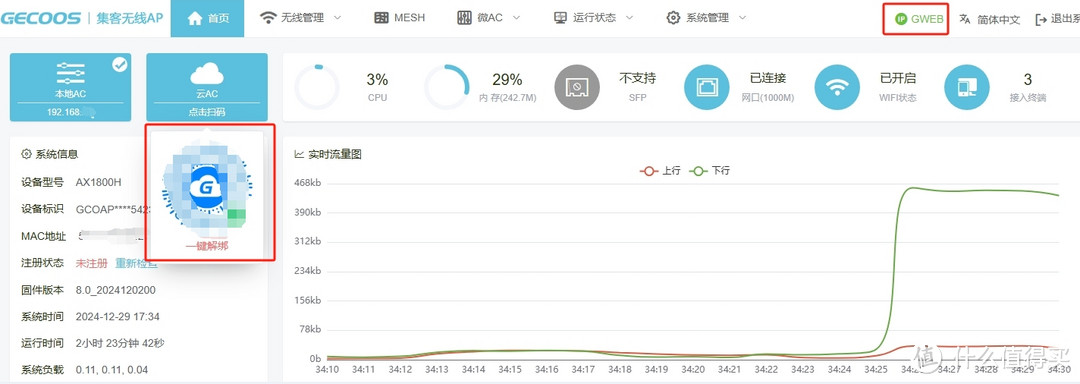
Task: Click the 一键解绑 link
Action: [207, 246]
